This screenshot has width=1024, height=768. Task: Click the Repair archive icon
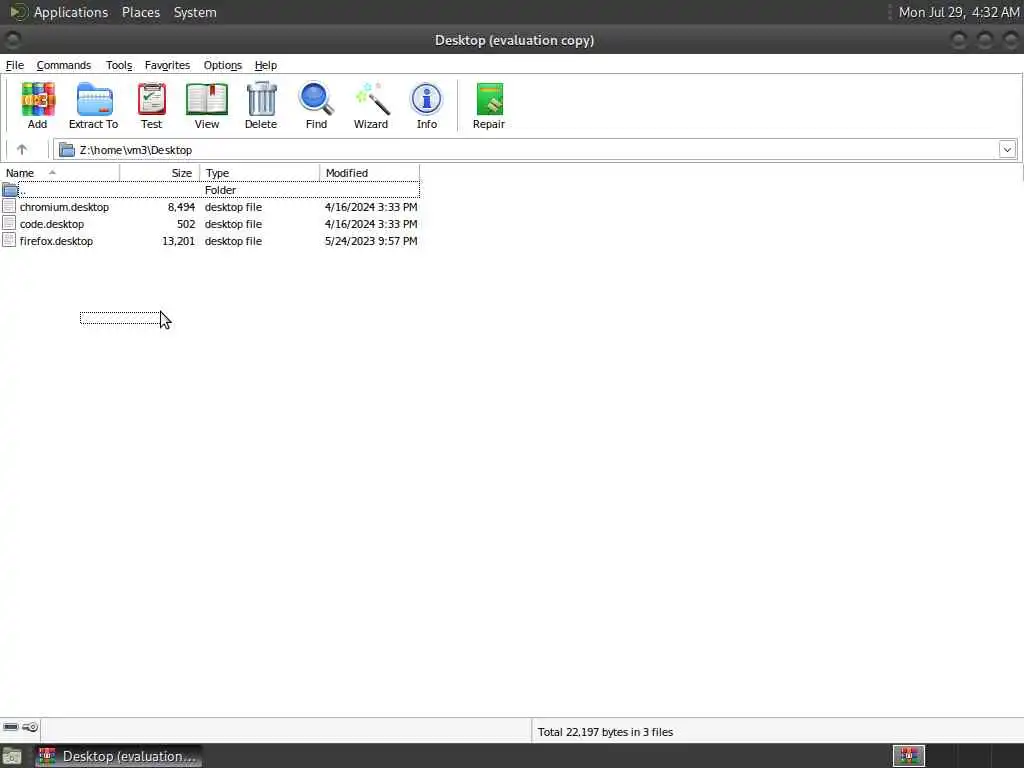(x=489, y=99)
